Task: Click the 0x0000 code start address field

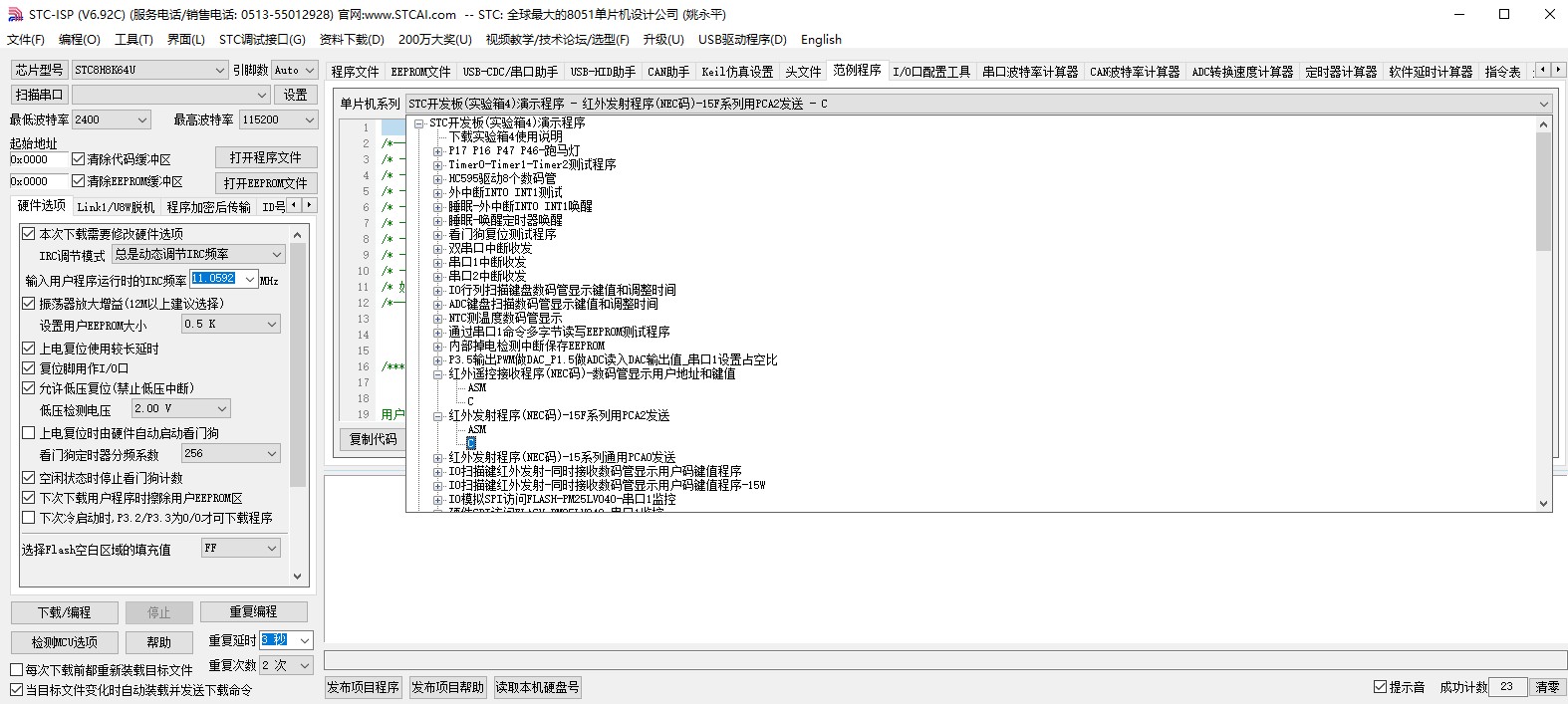Action: point(38,159)
